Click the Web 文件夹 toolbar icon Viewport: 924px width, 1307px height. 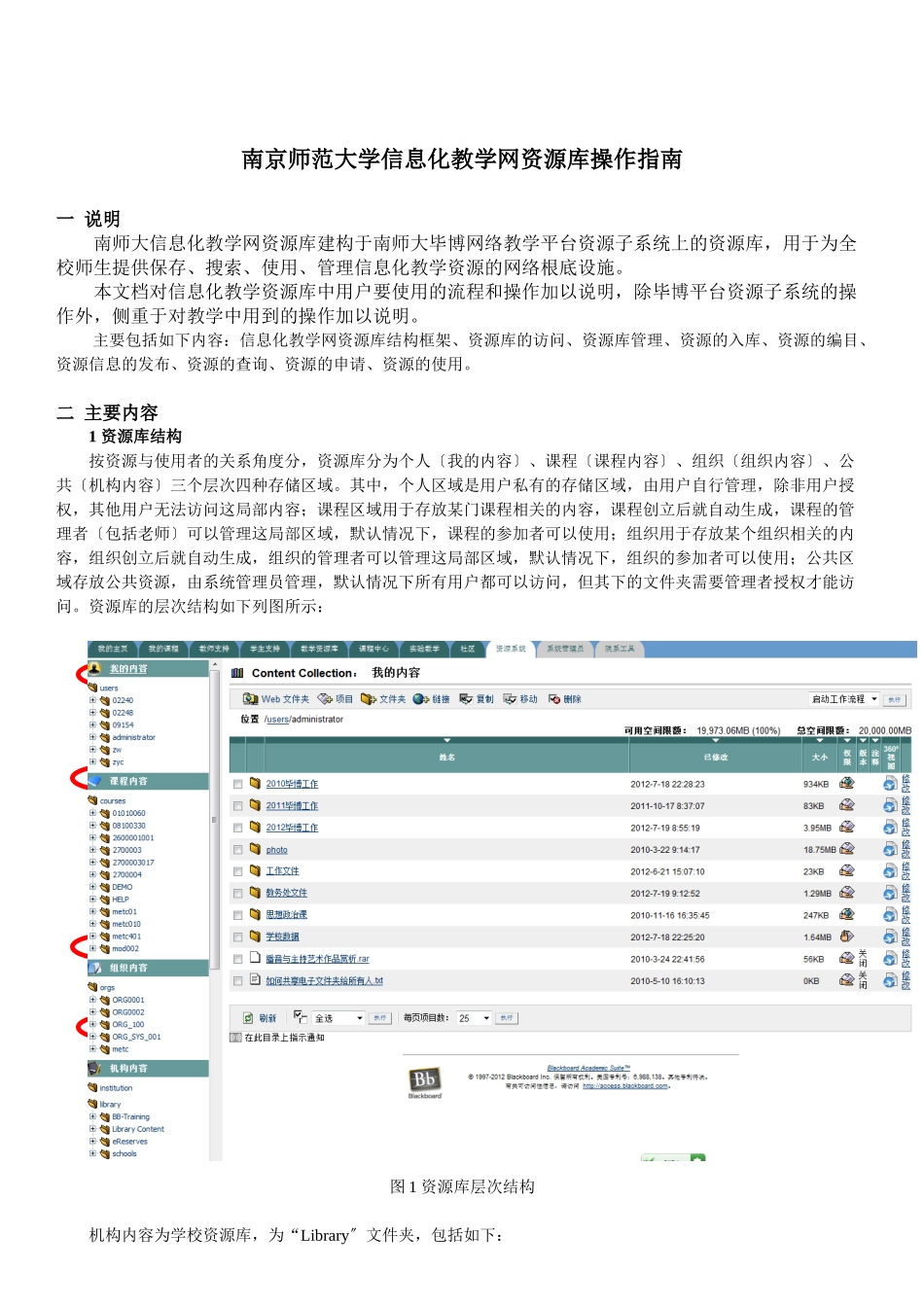pos(250,699)
